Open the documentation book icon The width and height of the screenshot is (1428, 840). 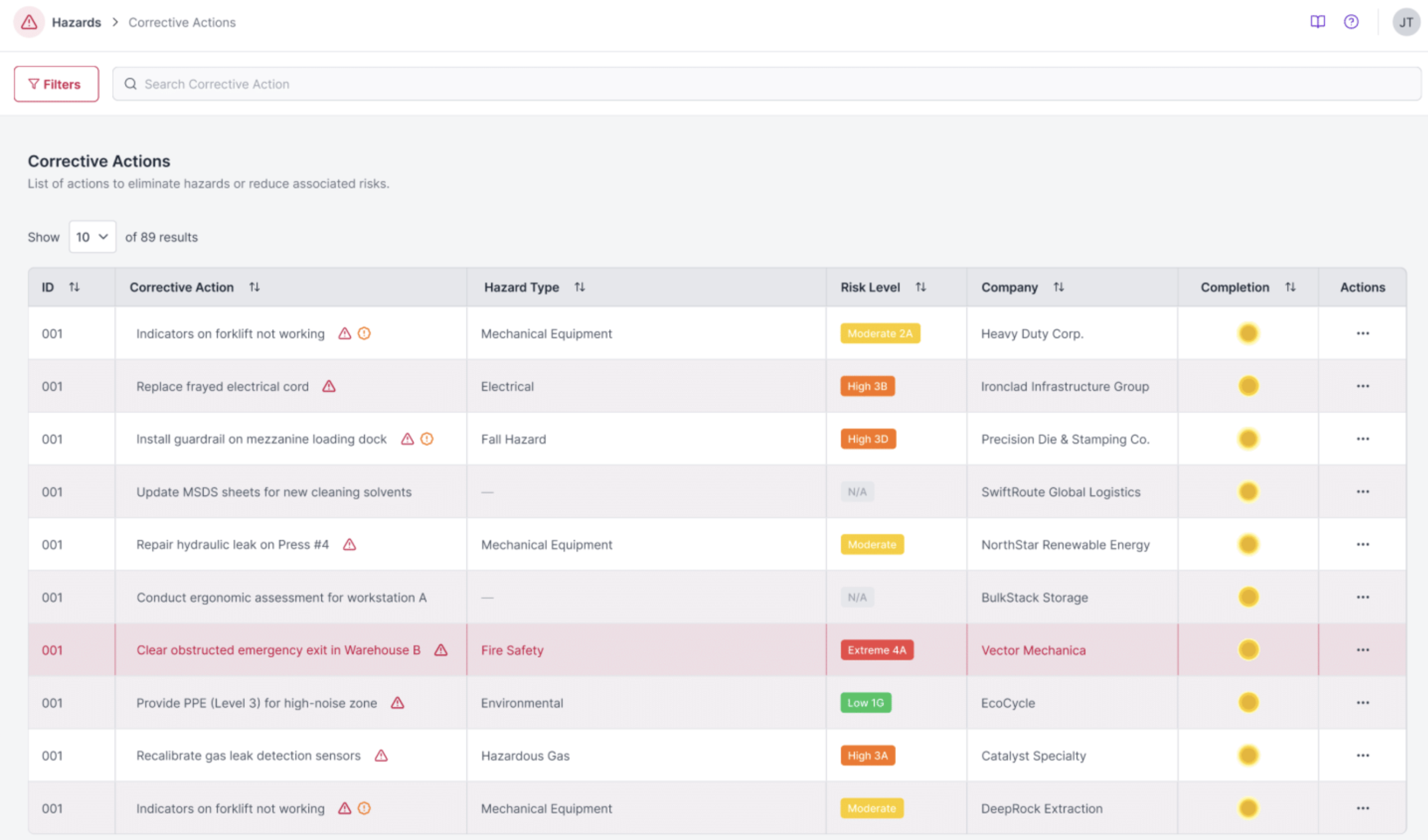click(x=1318, y=22)
